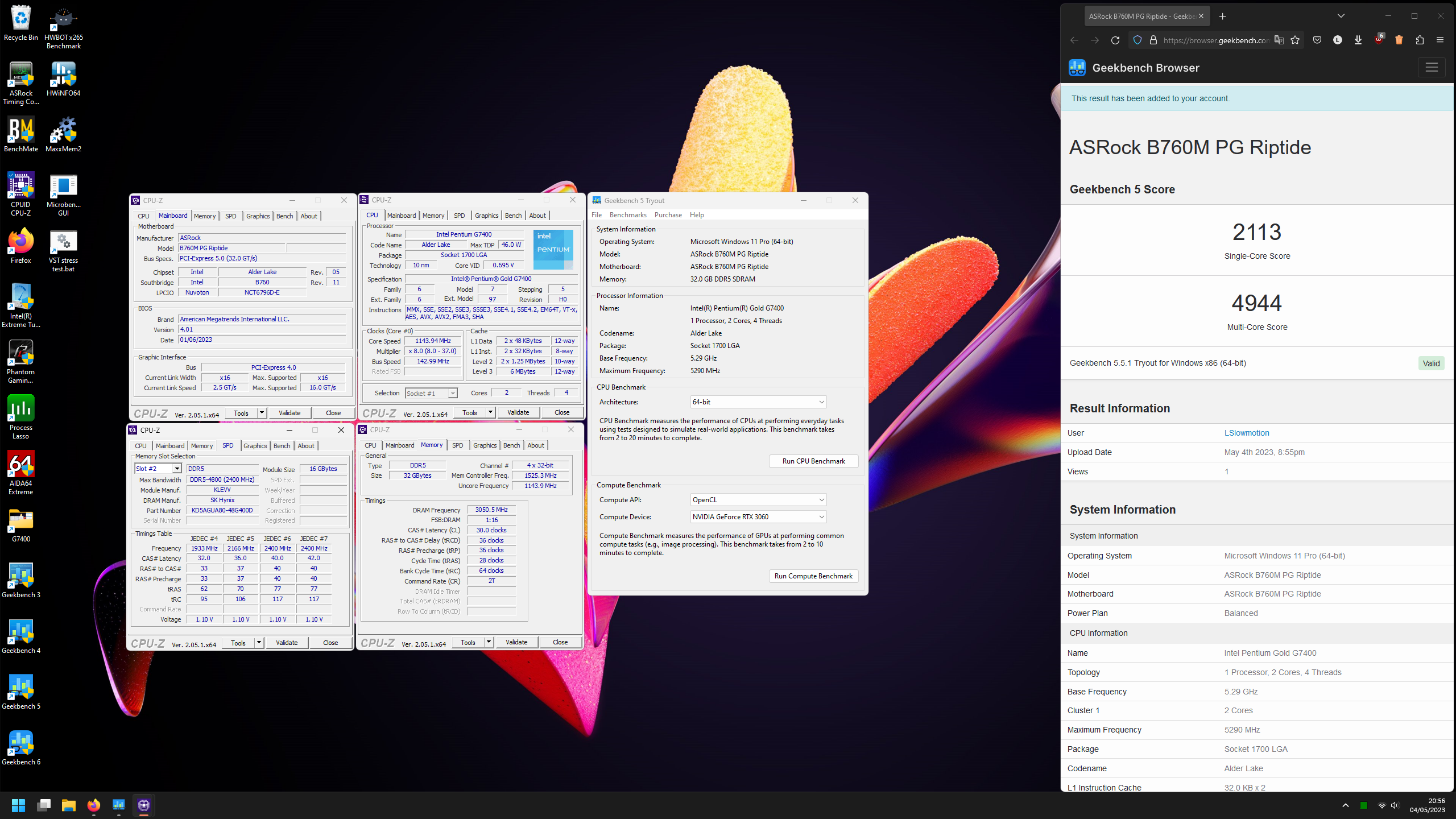The width and height of the screenshot is (1456, 819).
Task: Click Validate in CPU-Z Mainboard window
Action: [x=289, y=413]
